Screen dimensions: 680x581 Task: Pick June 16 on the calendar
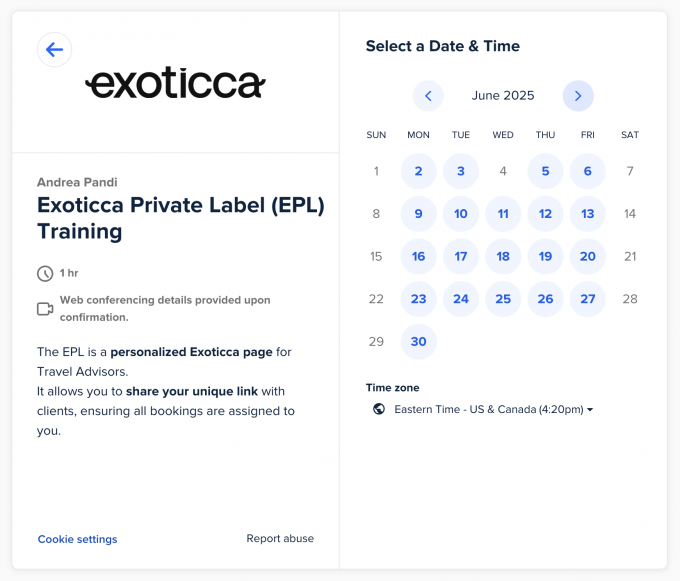tap(418, 256)
